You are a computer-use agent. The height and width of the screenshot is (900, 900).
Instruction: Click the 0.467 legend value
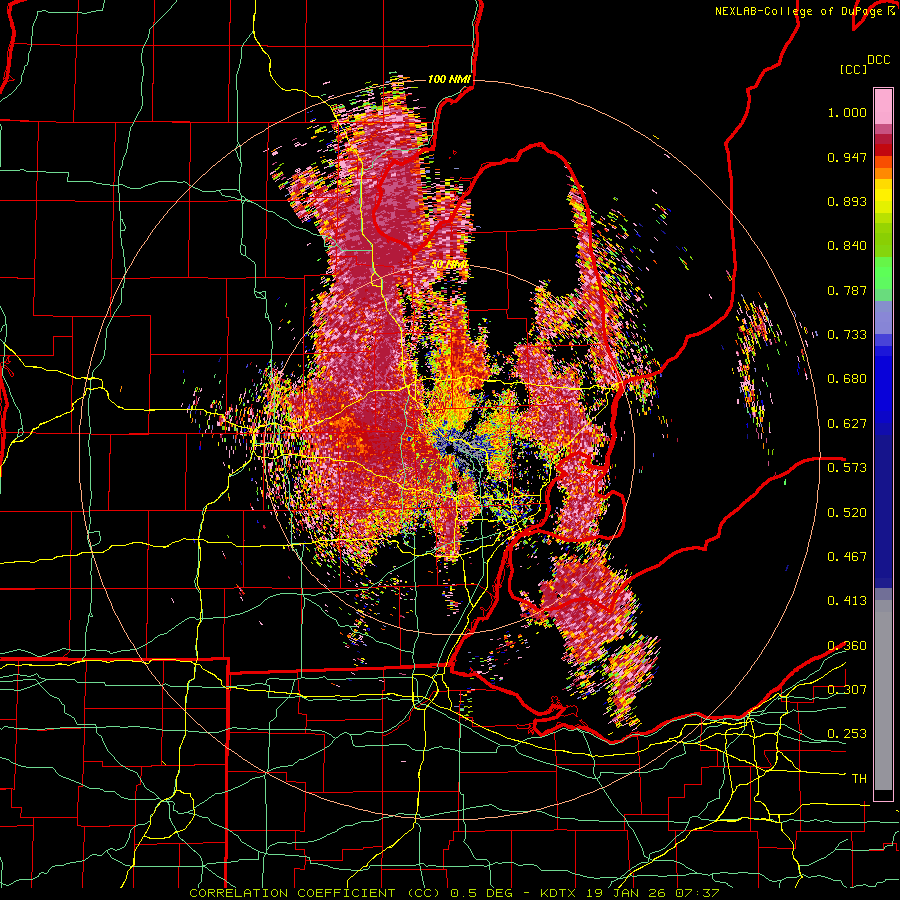tap(847, 556)
